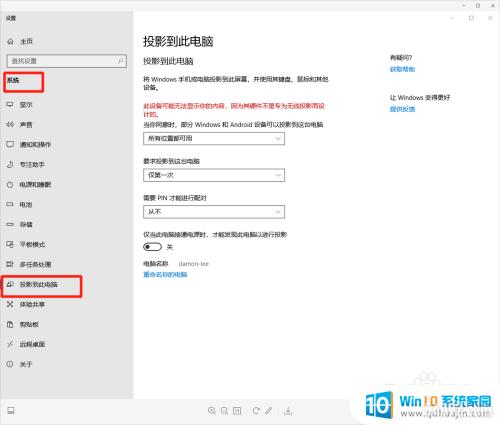The image size is (500, 425).
Task: Toggle the power-only discovery switch
Action: pos(152,247)
